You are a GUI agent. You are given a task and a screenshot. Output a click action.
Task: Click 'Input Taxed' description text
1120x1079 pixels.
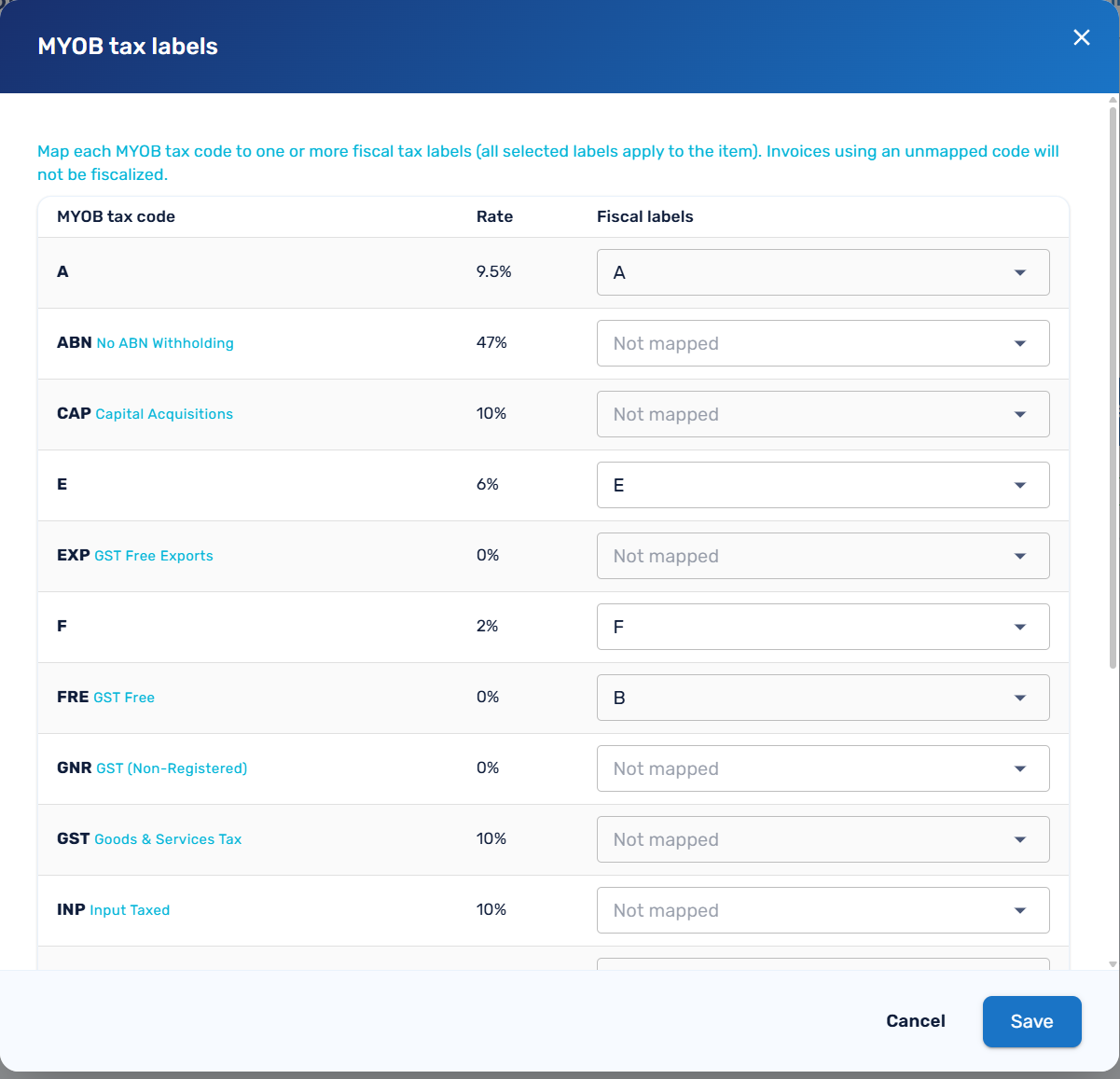point(130,910)
